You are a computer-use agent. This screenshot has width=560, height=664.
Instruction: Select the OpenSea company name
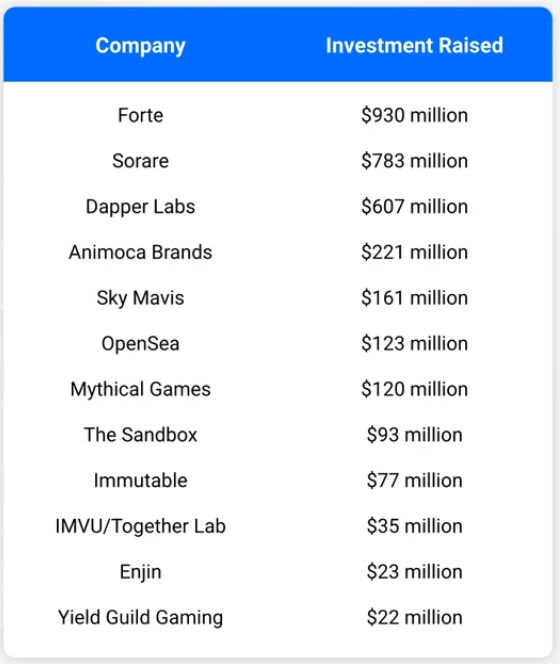(x=140, y=344)
